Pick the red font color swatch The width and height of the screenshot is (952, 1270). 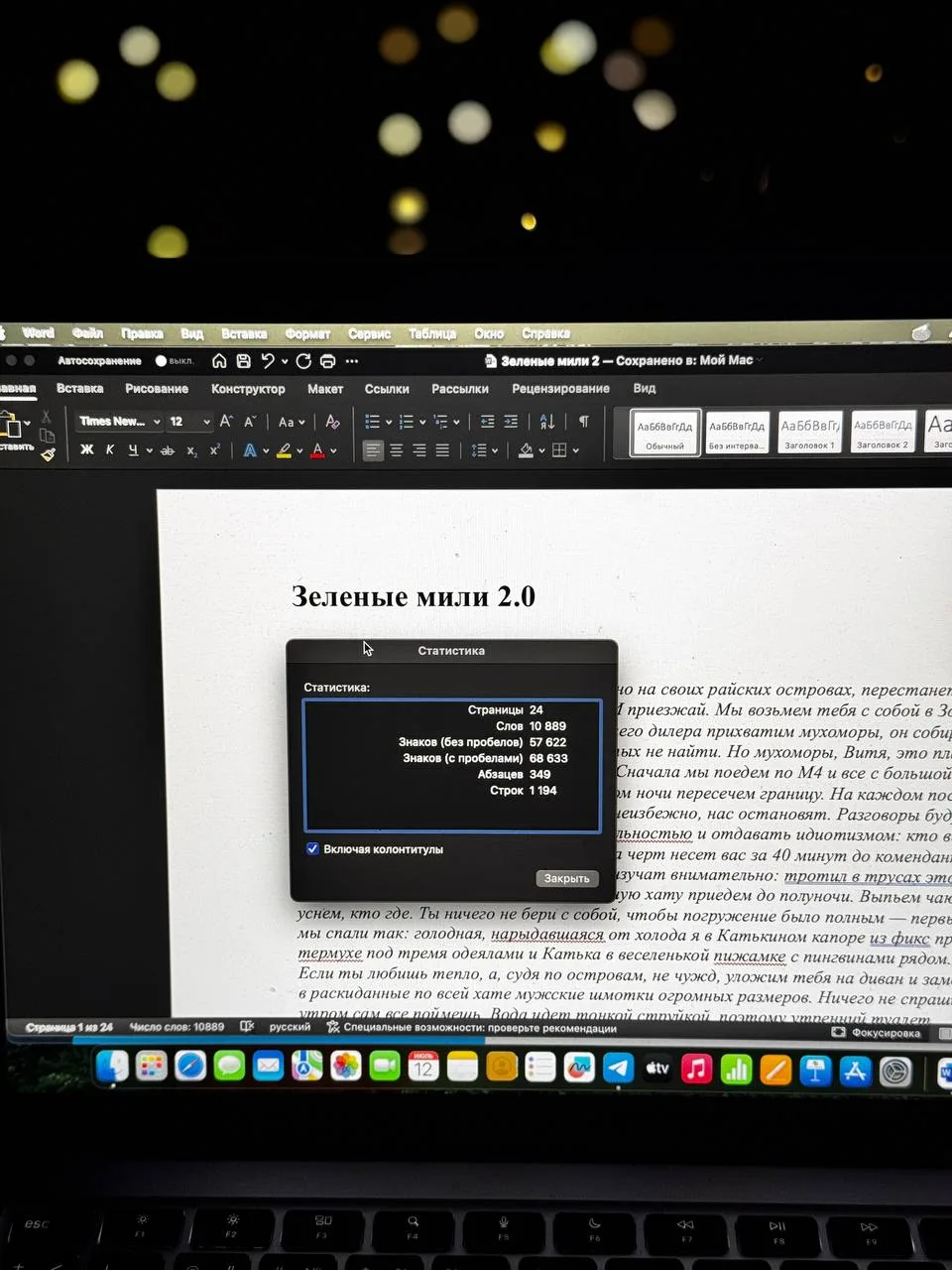(x=317, y=450)
